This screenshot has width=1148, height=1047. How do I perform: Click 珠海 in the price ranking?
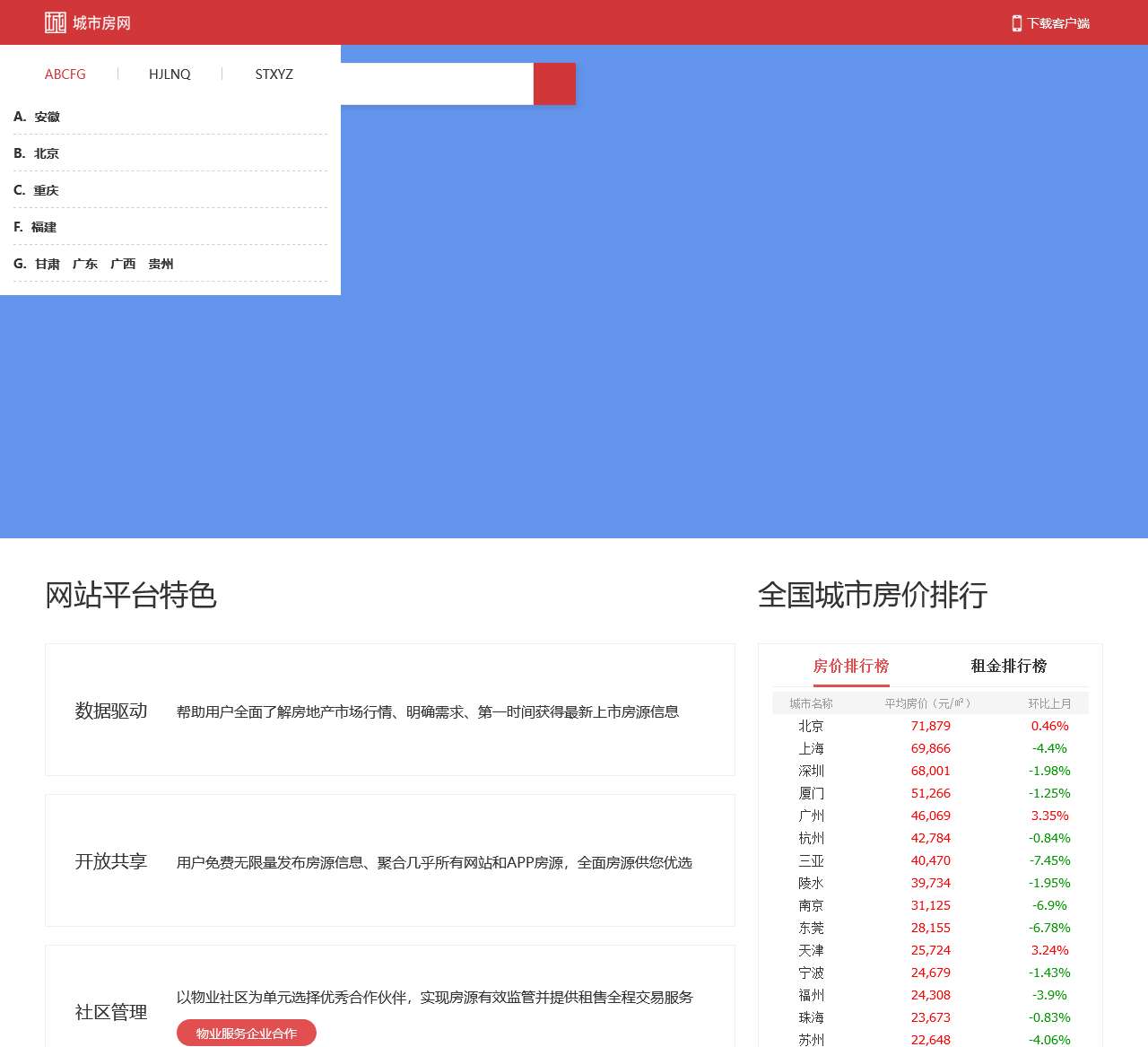[x=812, y=1017]
